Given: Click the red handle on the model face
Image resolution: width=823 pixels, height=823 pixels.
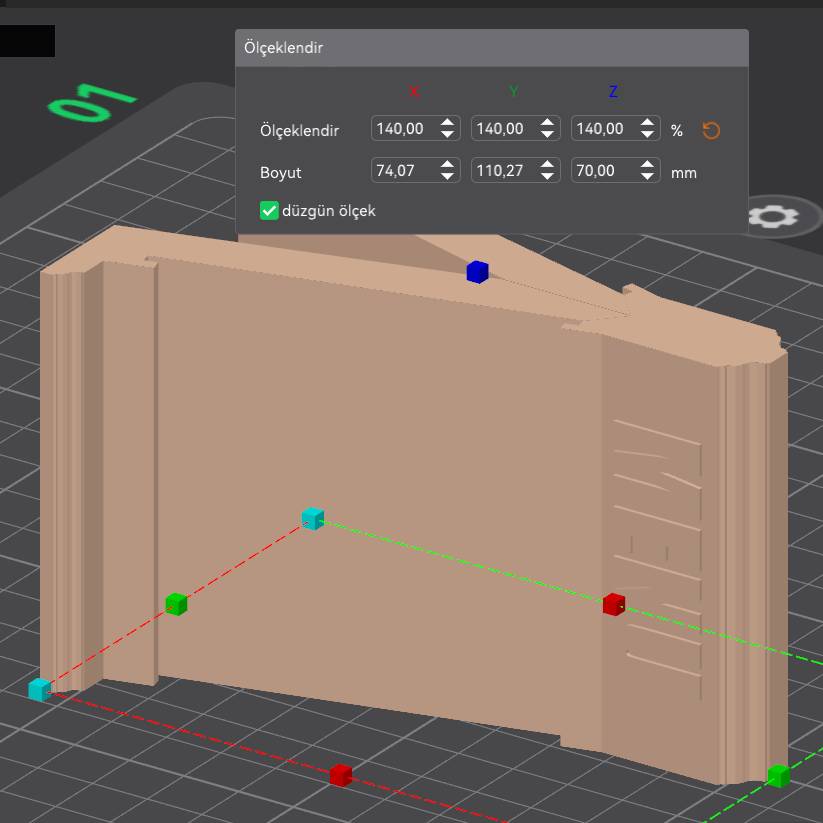Looking at the screenshot, I should click(x=614, y=604).
